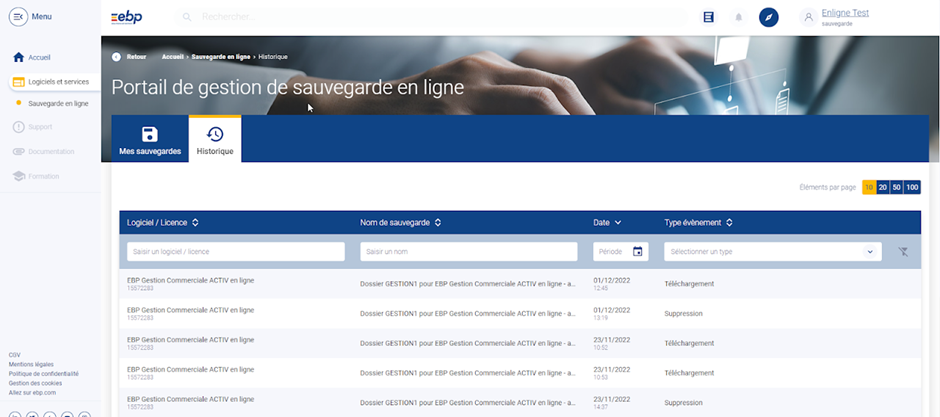Open Sauvegarde en ligne submenu item
The height and width of the screenshot is (417, 940).
click(58, 103)
